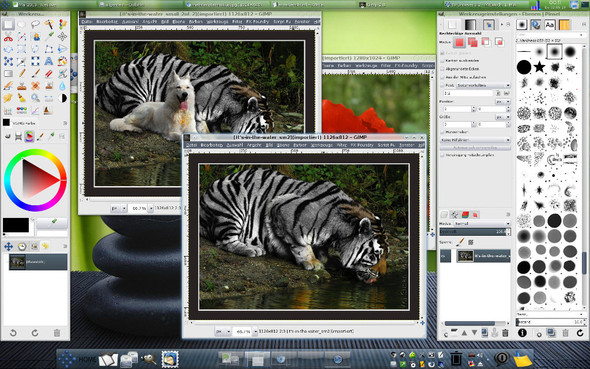Delete the layer using layers panel trash
Image resolution: width=590 pixels, height=369 pixels.
(x=505, y=333)
